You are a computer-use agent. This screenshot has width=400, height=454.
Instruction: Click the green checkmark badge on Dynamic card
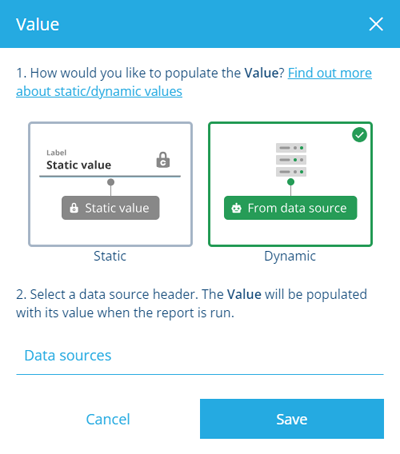(x=359, y=135)
